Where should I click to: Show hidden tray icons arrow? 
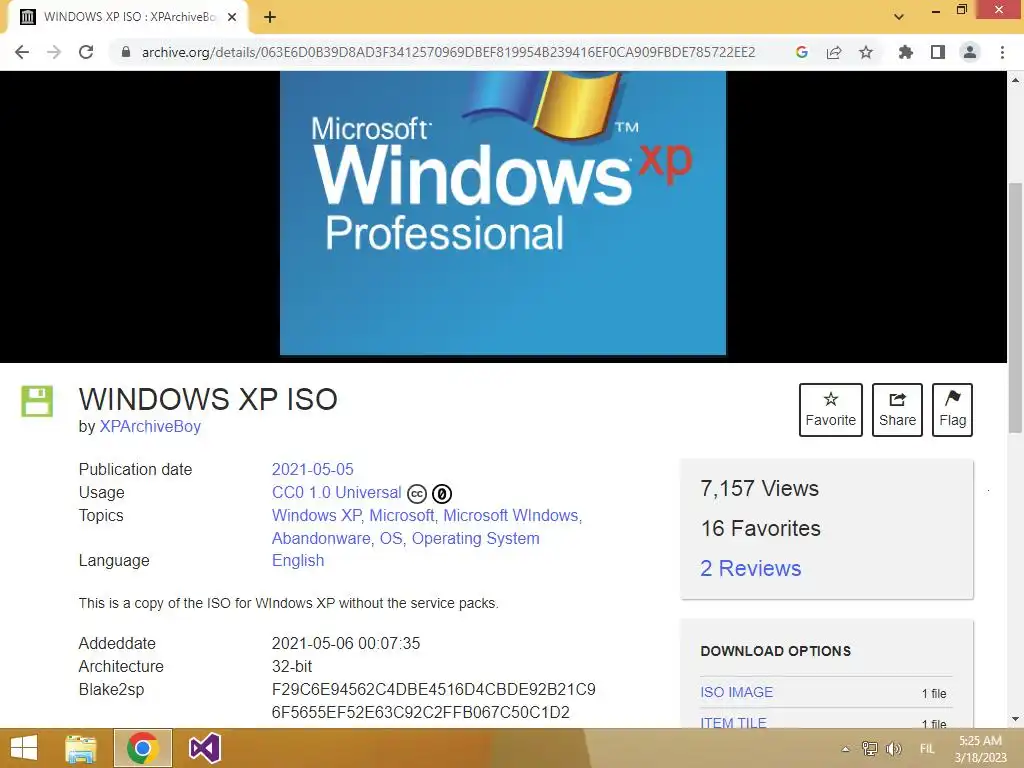click(x=846, y=749)
